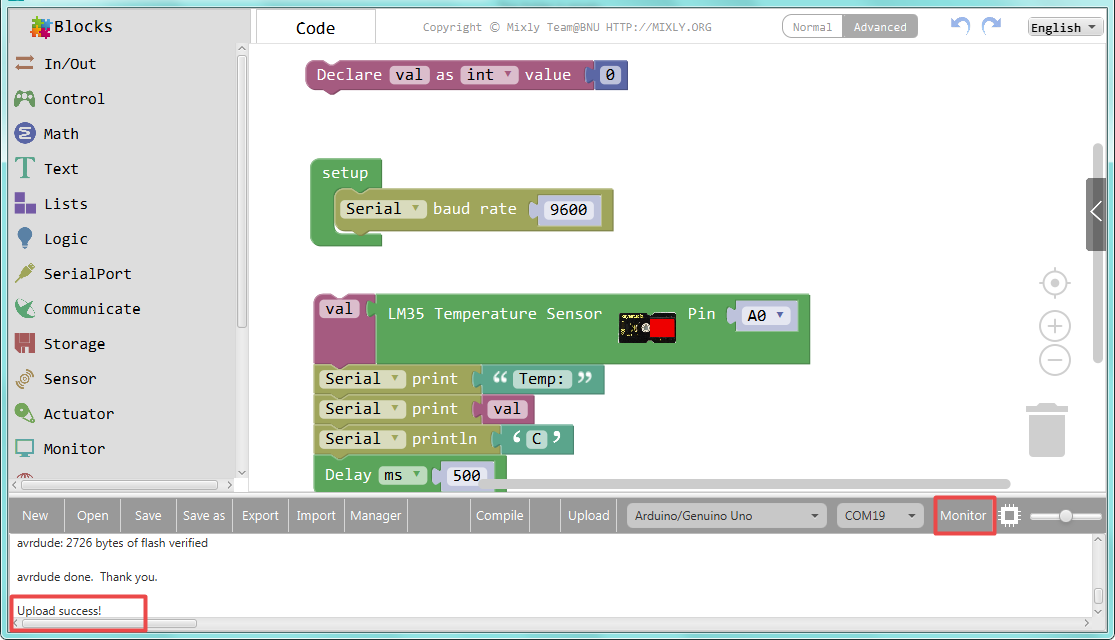Viewport: 1115px width, 640px height.
Task: Open the Logic lightbulb icon category
Action: 25,238
